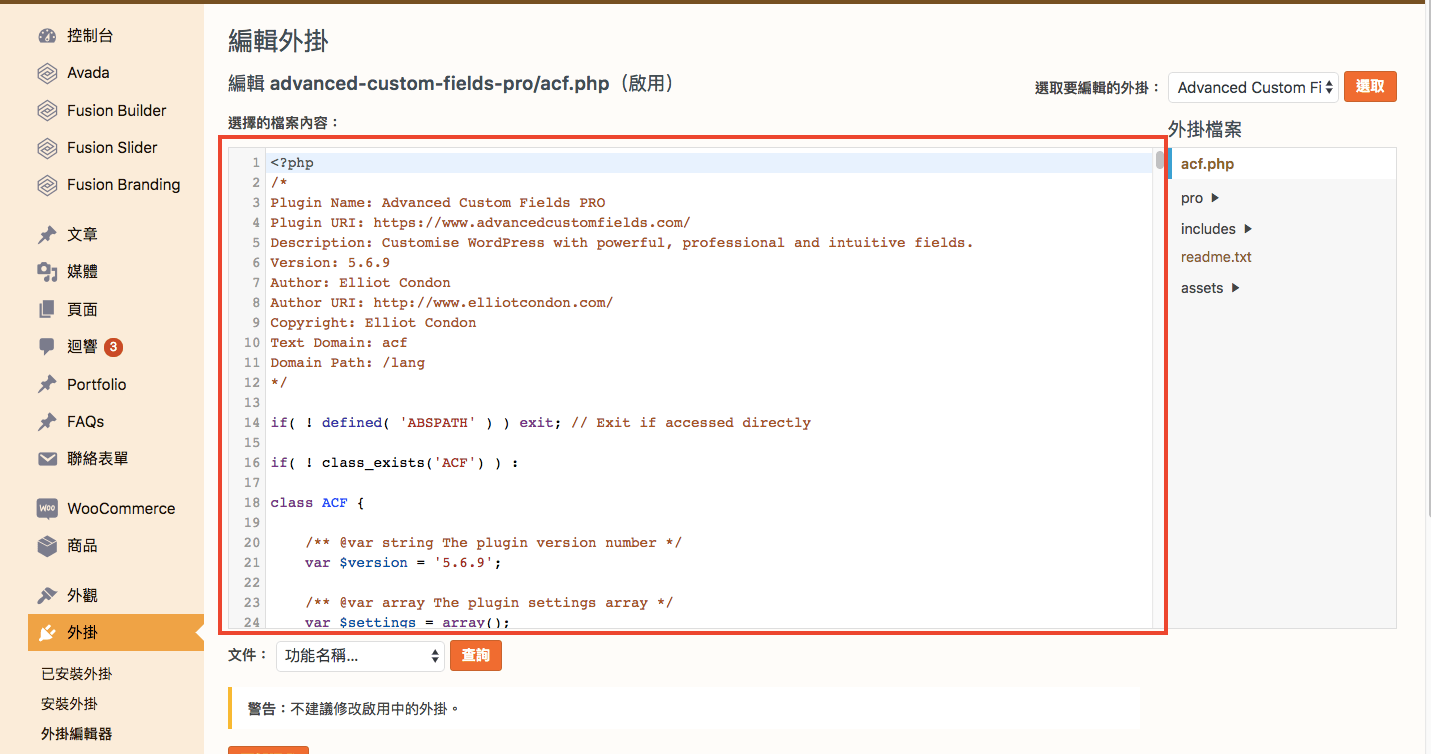The image size is (1431, 754).
Task: Click the 聯絡表單 envelope icon
Action: pos(47,459)
